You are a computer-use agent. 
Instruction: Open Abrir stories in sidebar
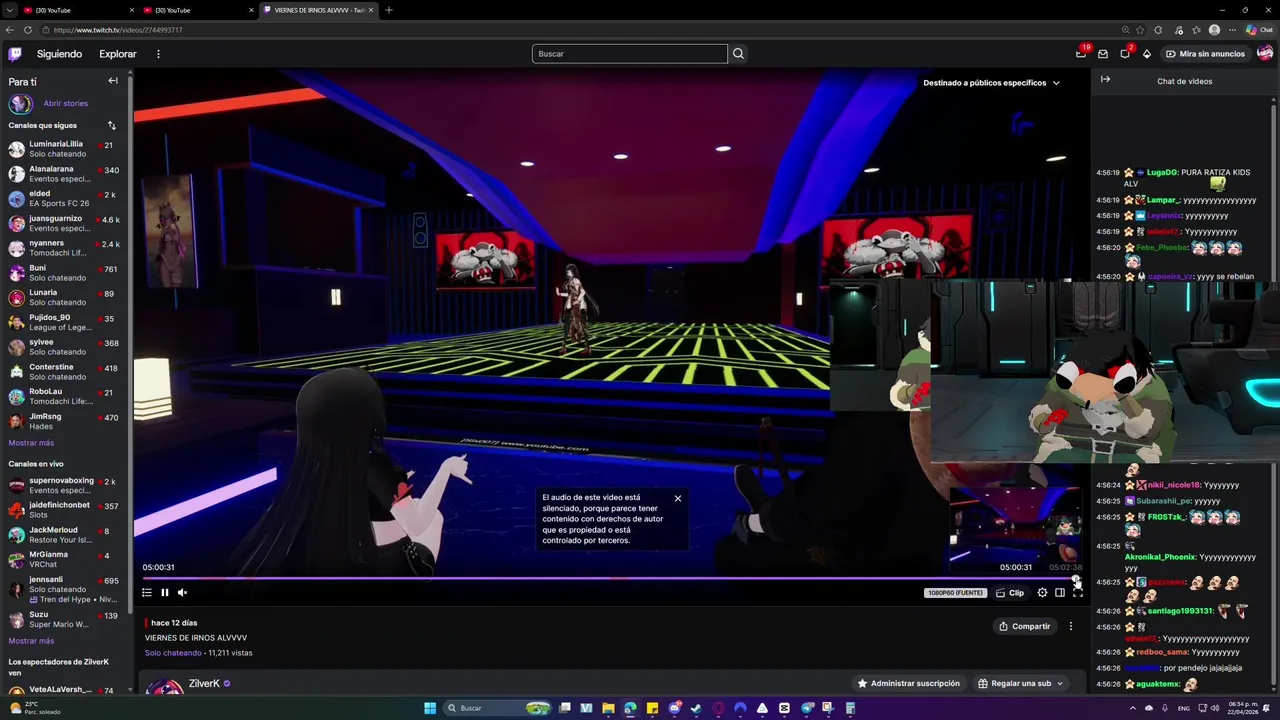click(x=65, y=103)
